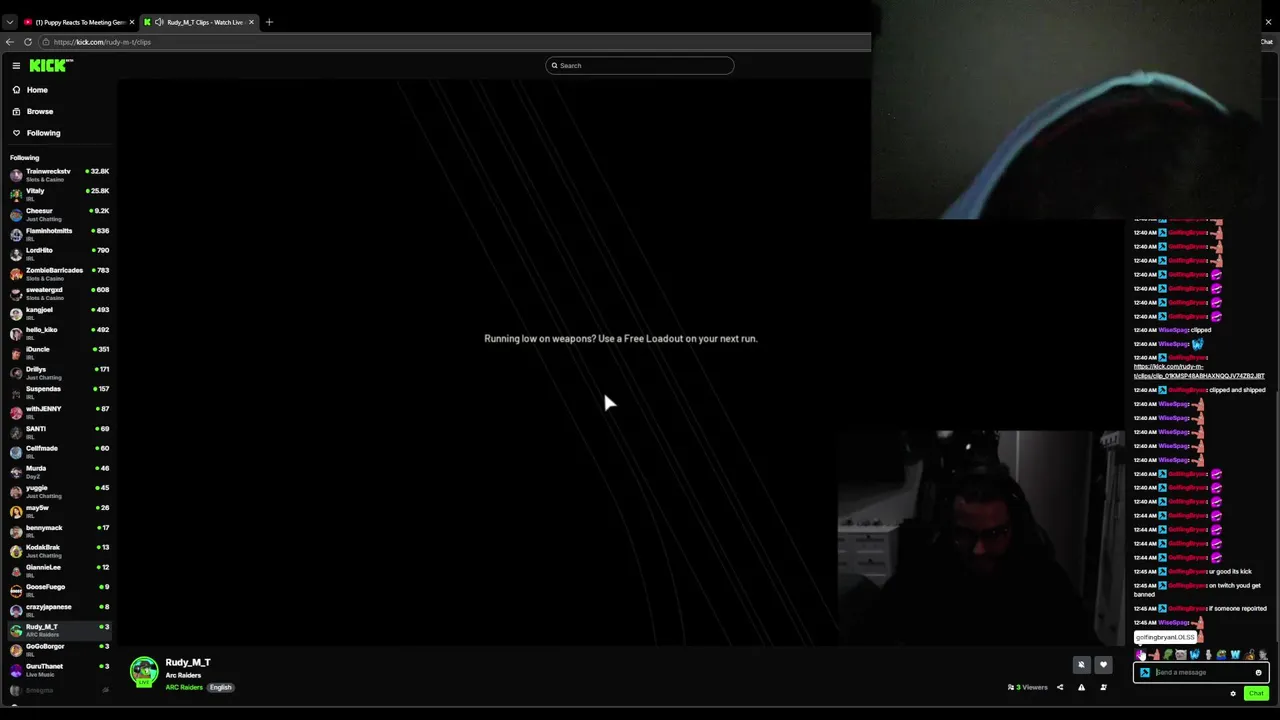Open the hamburger sidebar menu

pyautogui.click(x=16, y=65)
